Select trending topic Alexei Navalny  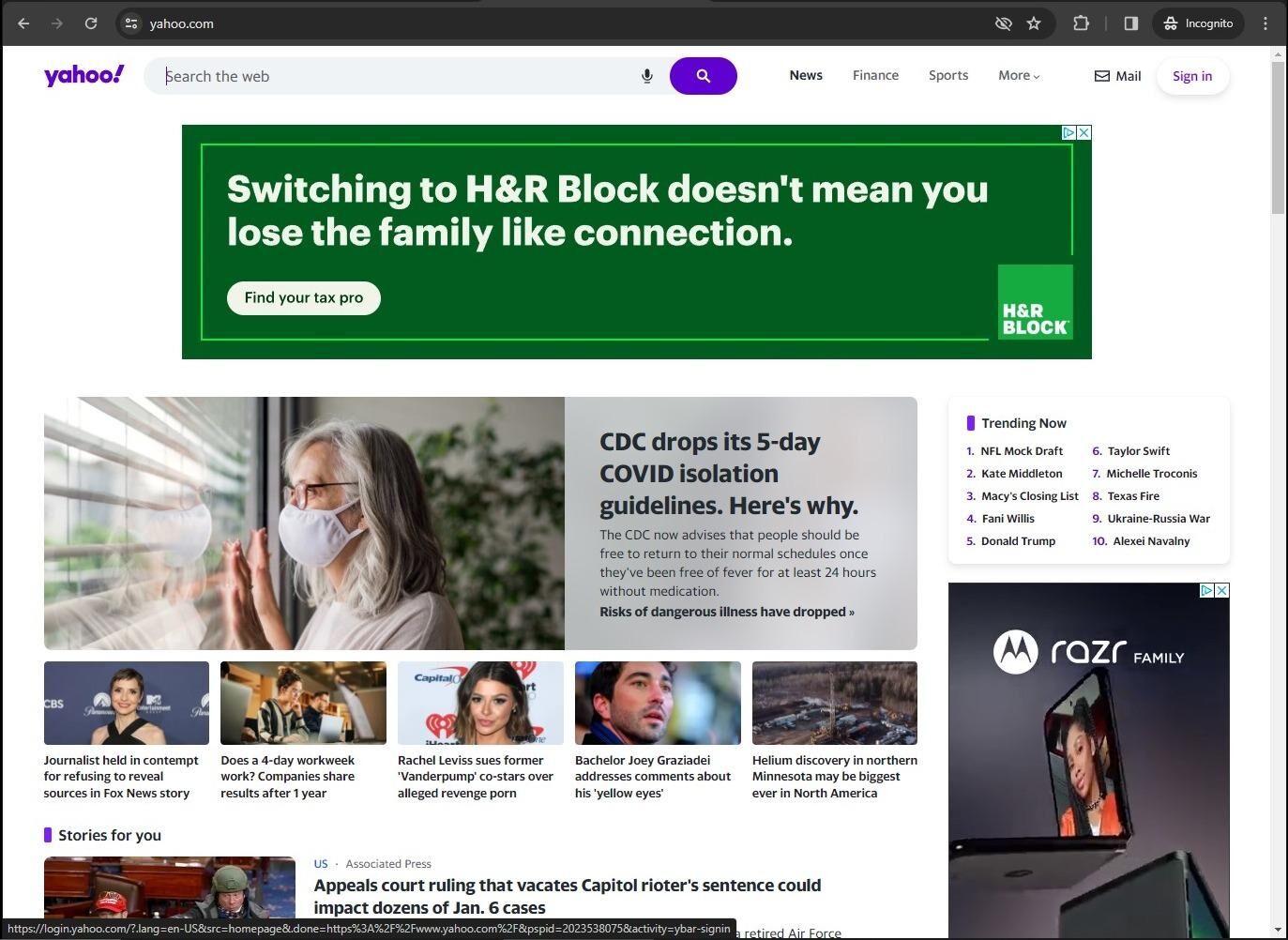1151,541
